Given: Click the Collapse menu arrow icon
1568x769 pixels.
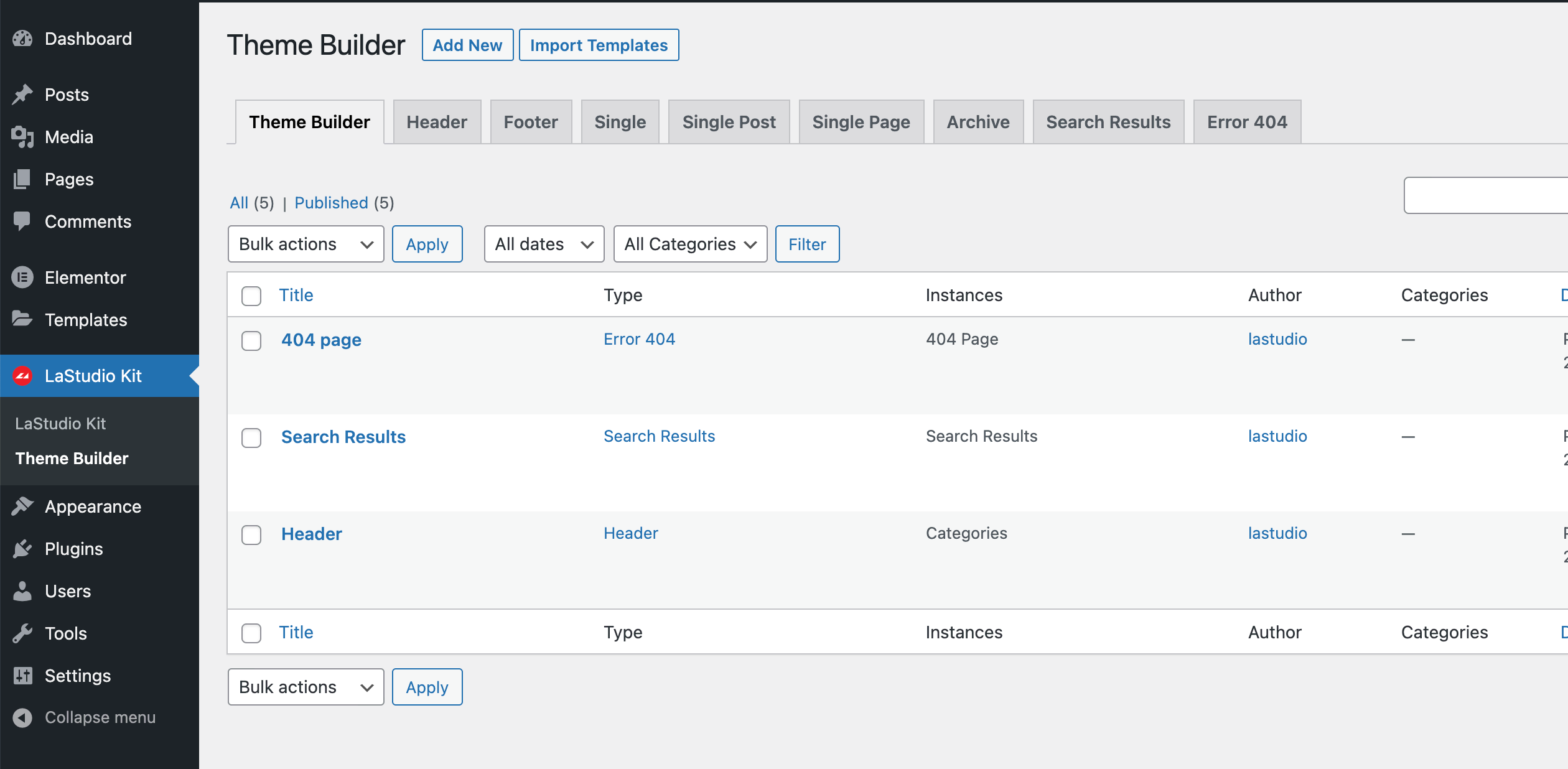Looking at the screenshot, I should pyautogui.click(x=22, y=717).
